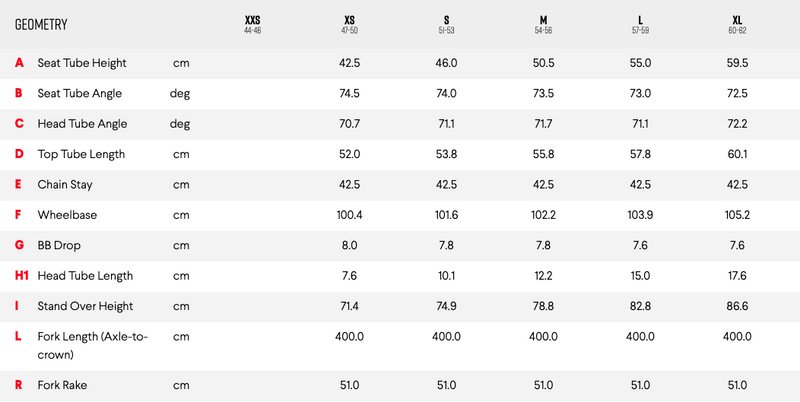Click the Seat Tube Height label
This screenshot has height=402, width=800.
coord(82,63)
